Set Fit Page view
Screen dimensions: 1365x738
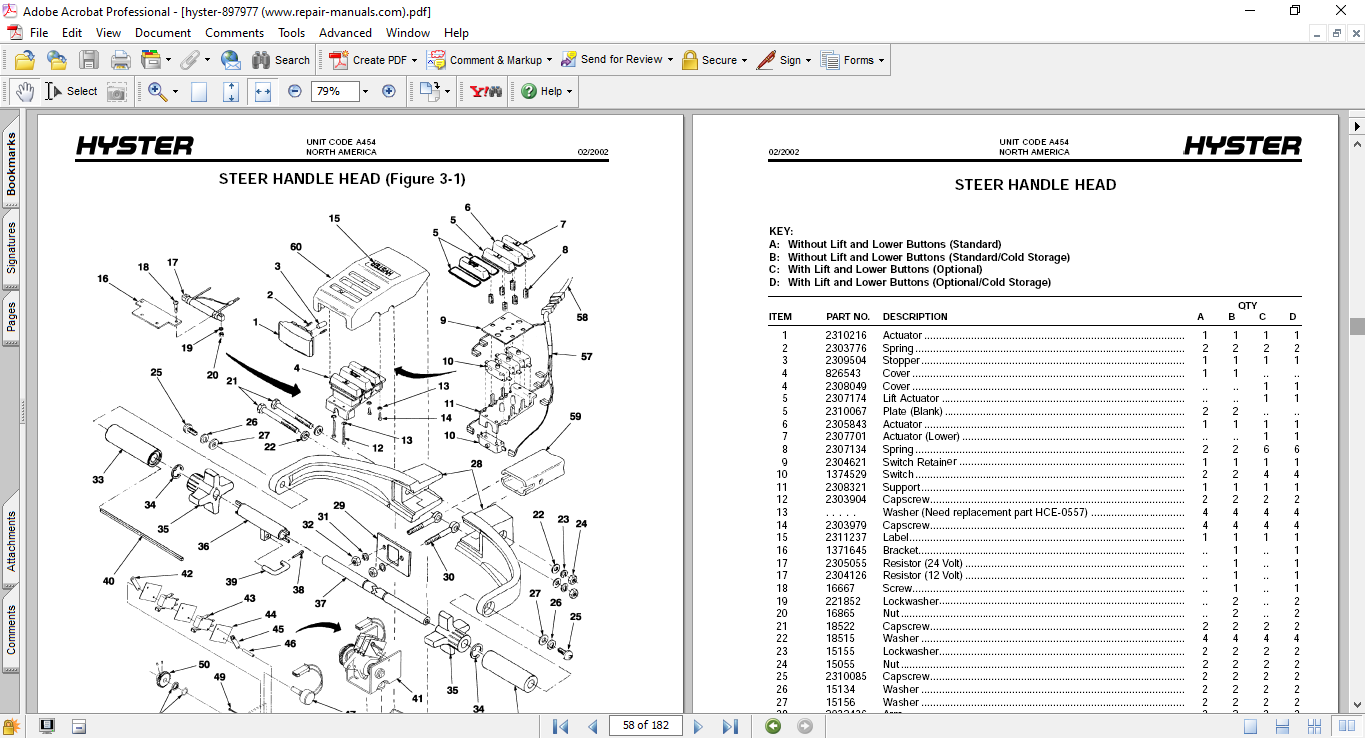[x=231, y=91]
